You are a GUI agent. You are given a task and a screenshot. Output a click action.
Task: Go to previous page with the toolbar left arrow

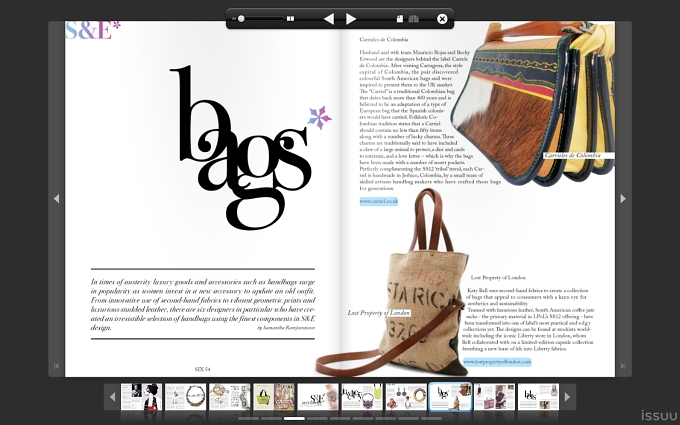click(x=329, y=19)
